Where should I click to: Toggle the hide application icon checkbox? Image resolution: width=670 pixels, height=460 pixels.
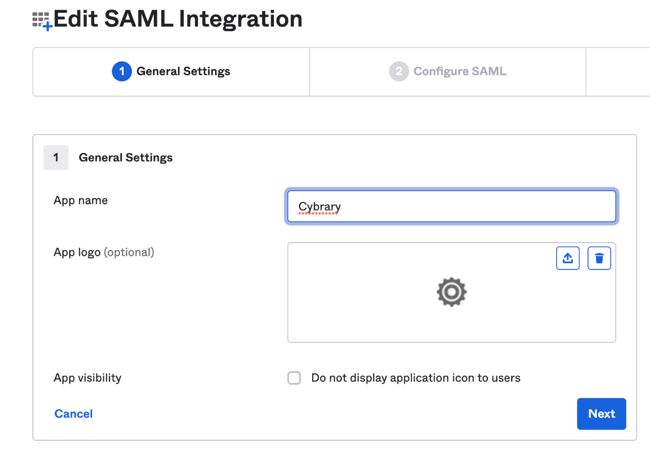(x=294, y=378)
